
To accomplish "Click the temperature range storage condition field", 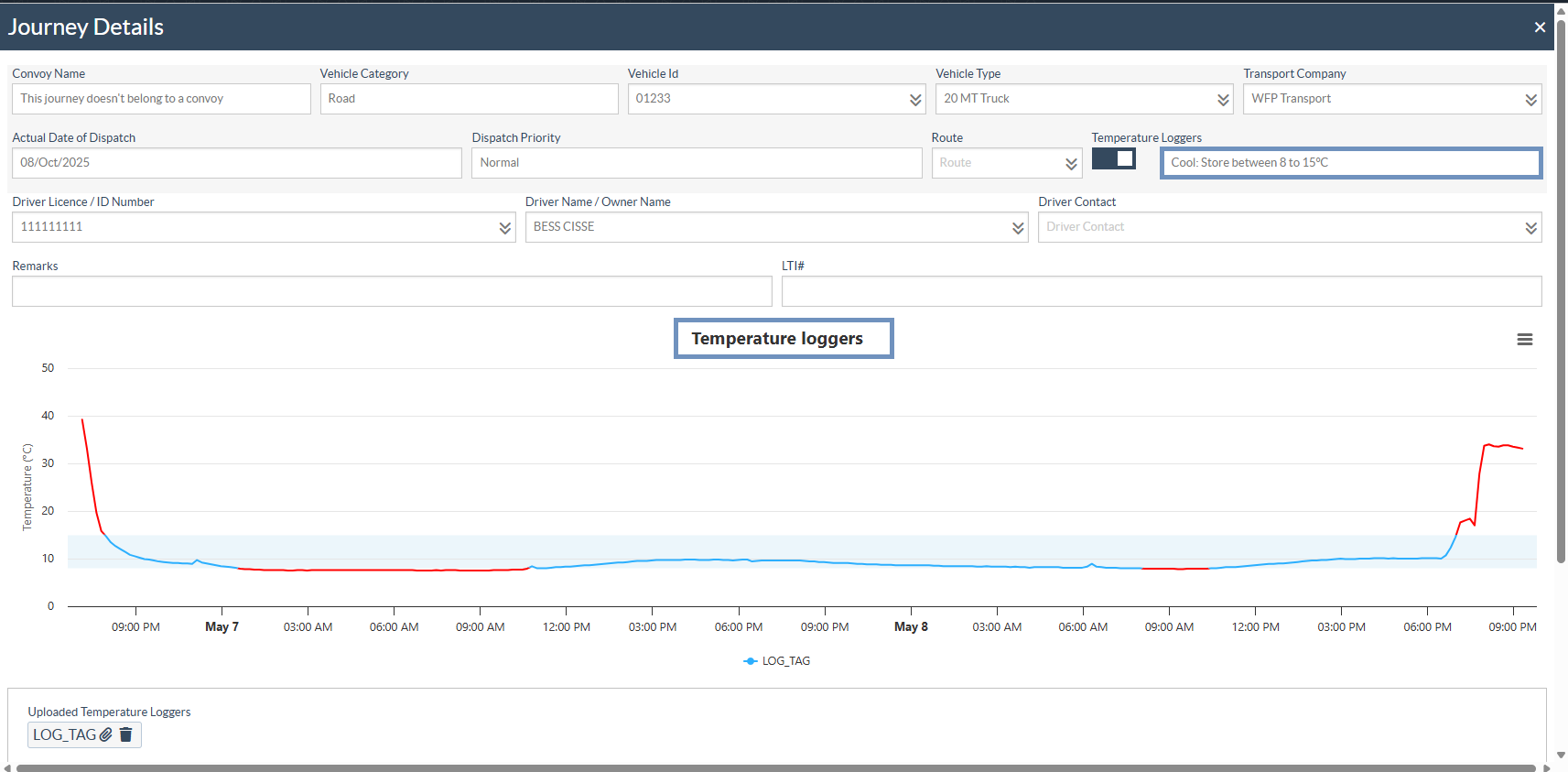I will click(x=1350, y=163).
